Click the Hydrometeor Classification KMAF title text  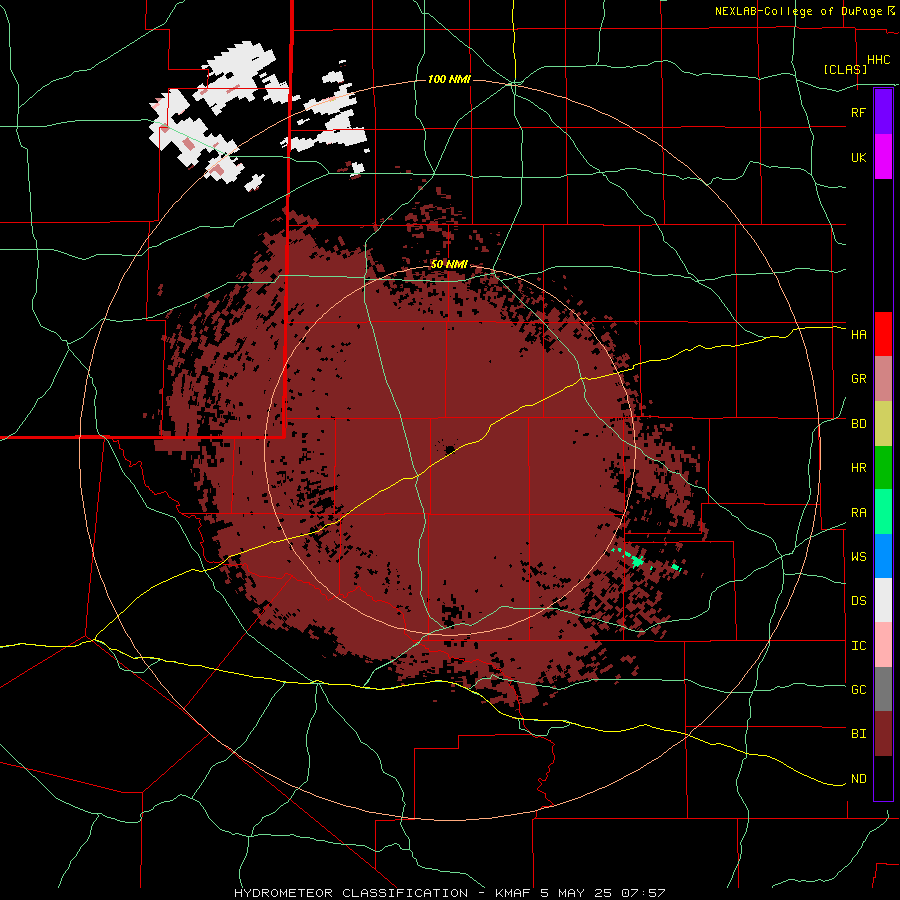(449, 893)
